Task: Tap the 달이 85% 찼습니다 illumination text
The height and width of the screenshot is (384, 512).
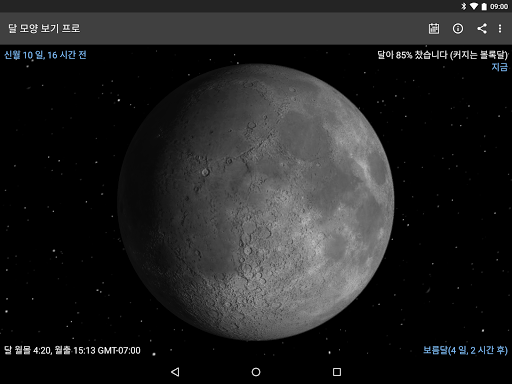Action: click(442, 55)
